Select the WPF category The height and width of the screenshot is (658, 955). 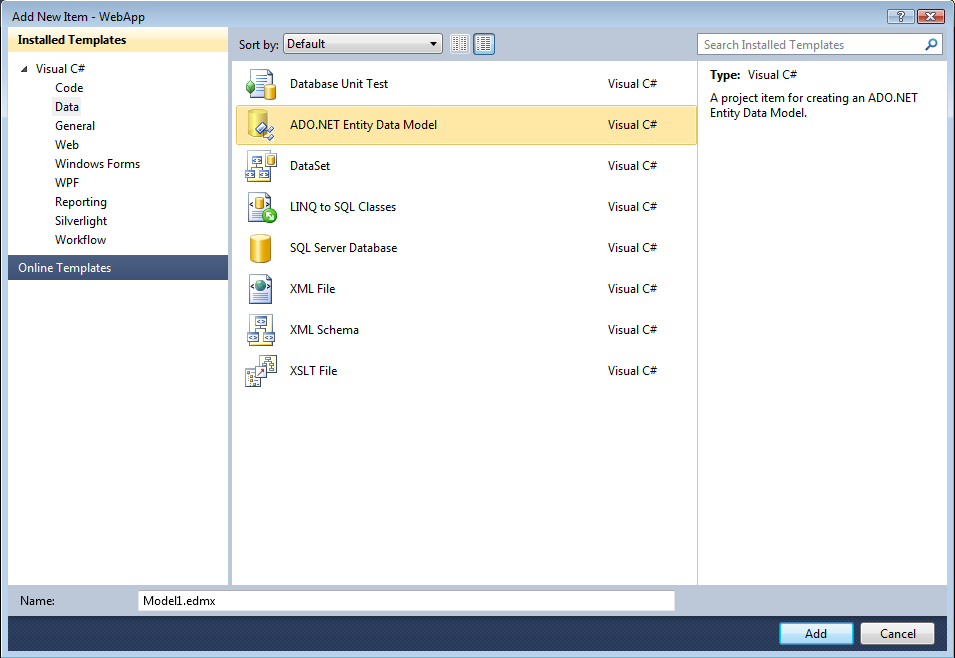pyautogui.click(x=67, y=183)
